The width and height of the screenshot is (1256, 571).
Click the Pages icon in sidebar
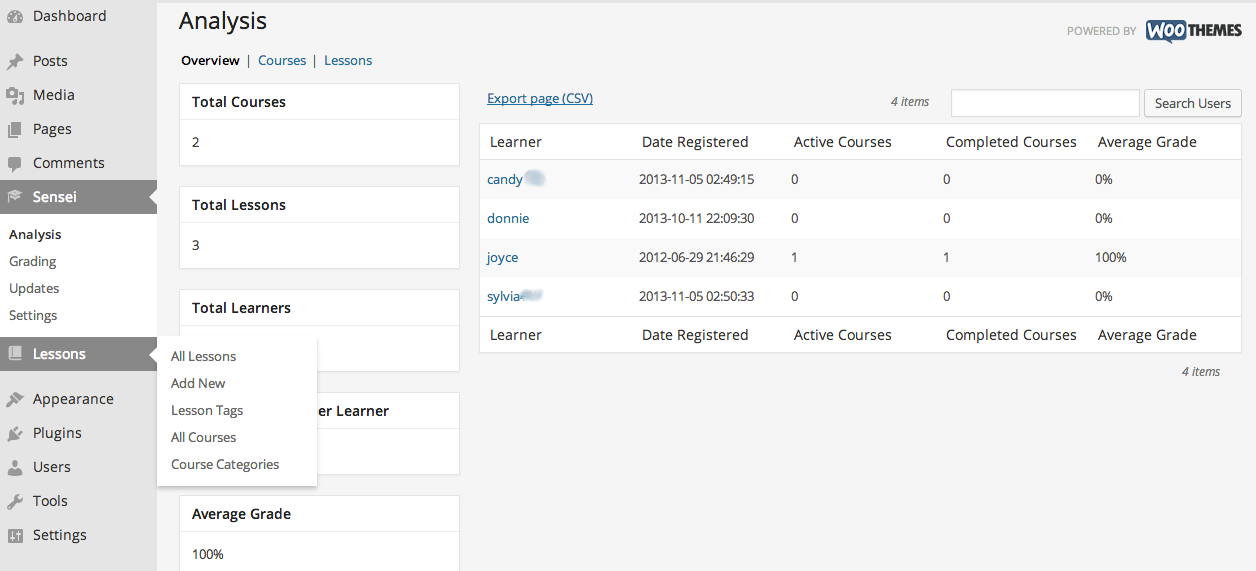pos(15,130)
